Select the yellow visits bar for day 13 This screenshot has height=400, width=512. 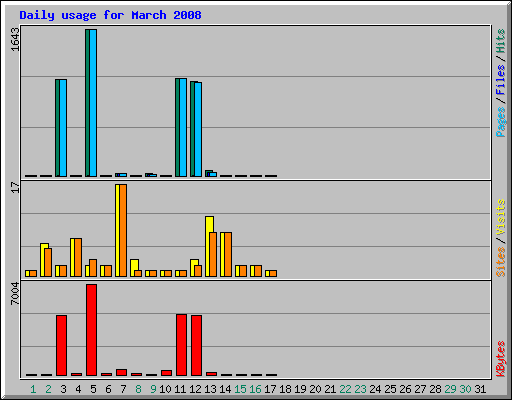click(209, 246)
